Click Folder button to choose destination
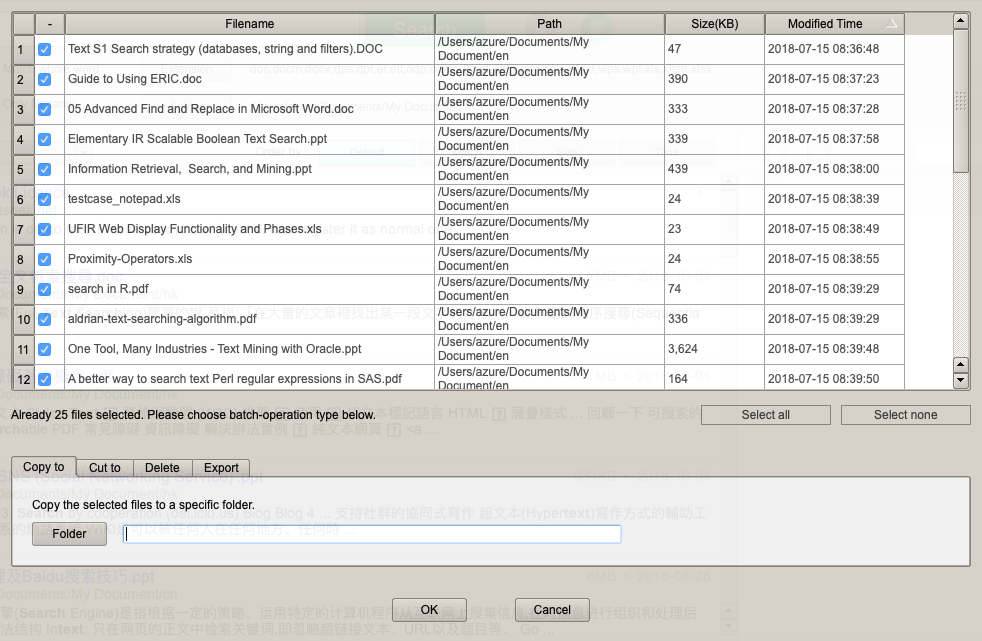 (x=70, y=534)
